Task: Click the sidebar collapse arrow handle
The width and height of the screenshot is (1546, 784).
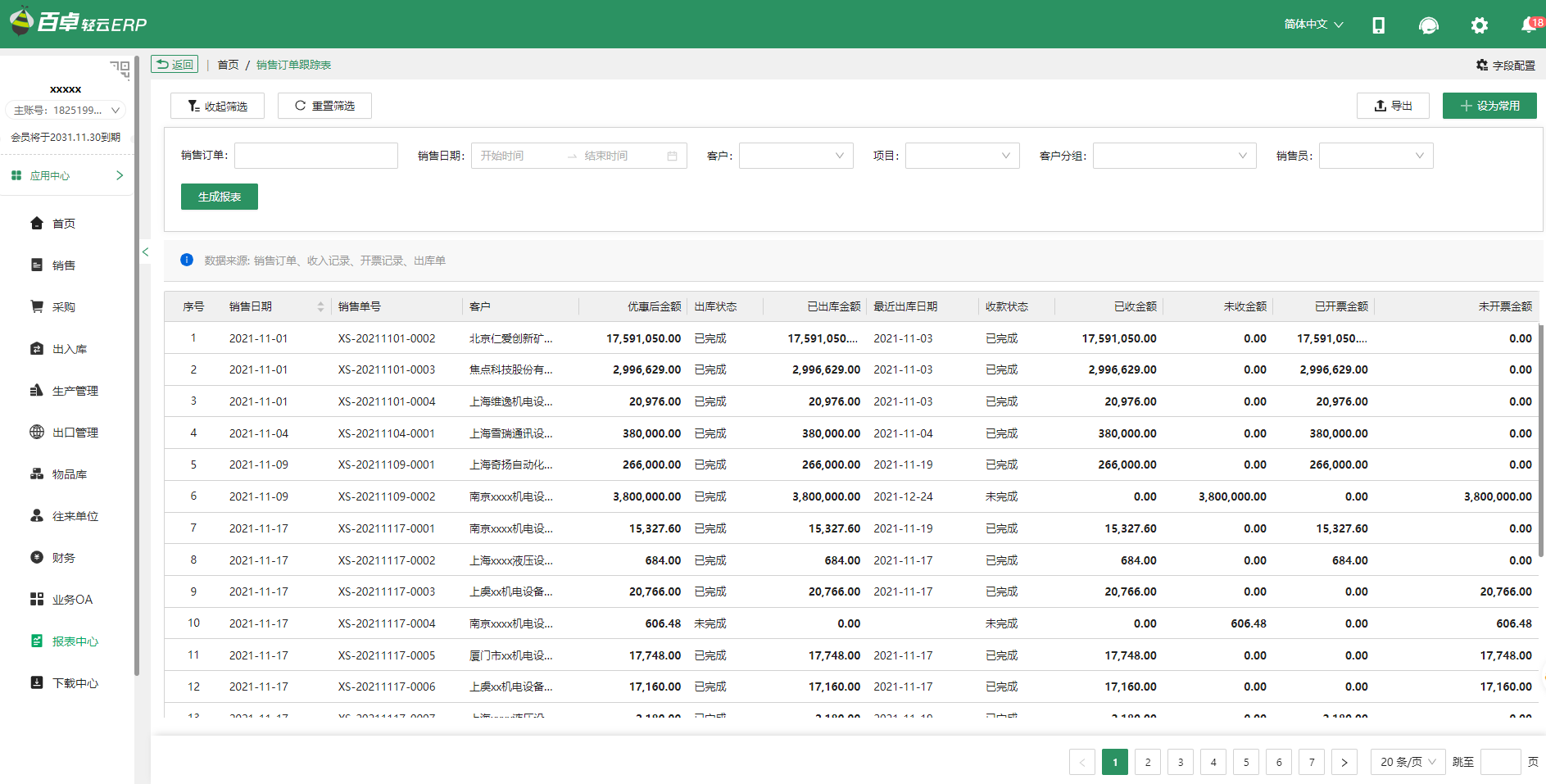Action: coord(145,252)
